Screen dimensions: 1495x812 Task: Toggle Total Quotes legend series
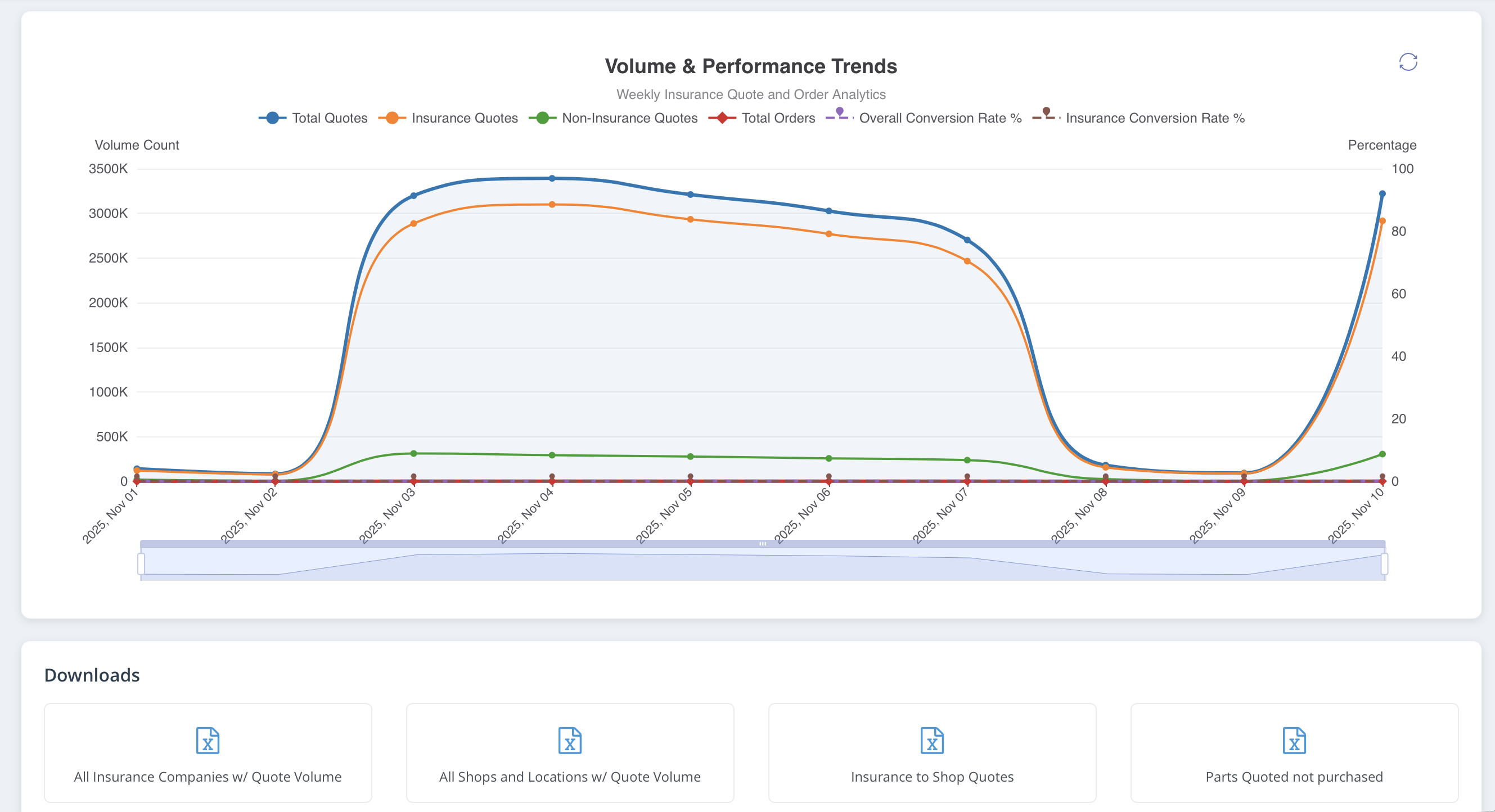[313, 118]
